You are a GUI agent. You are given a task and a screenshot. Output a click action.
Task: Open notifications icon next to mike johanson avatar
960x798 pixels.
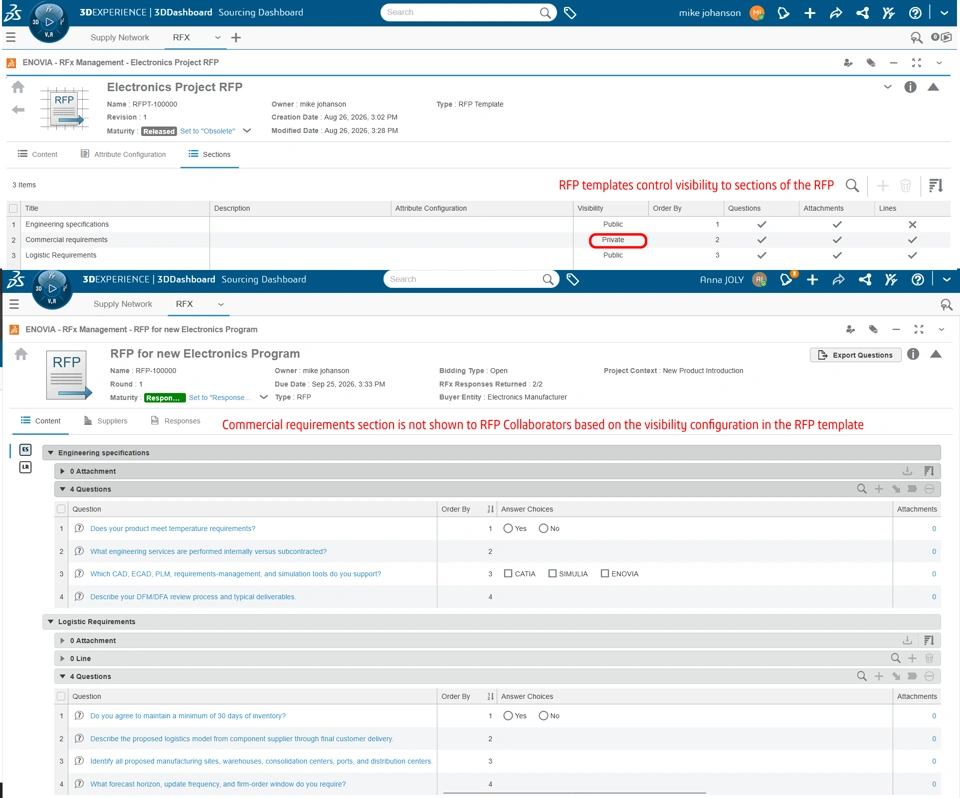click(x=783, y=13)
